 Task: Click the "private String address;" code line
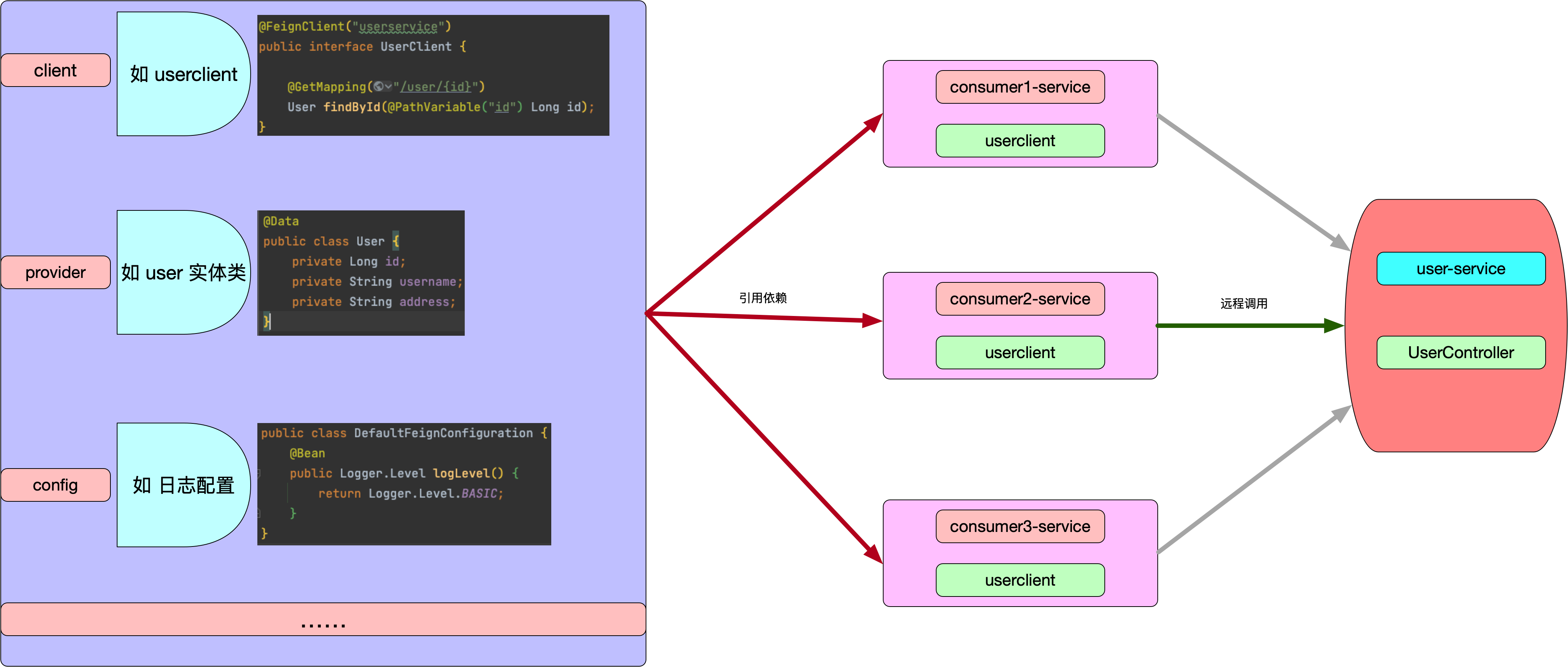click(373, 301)
